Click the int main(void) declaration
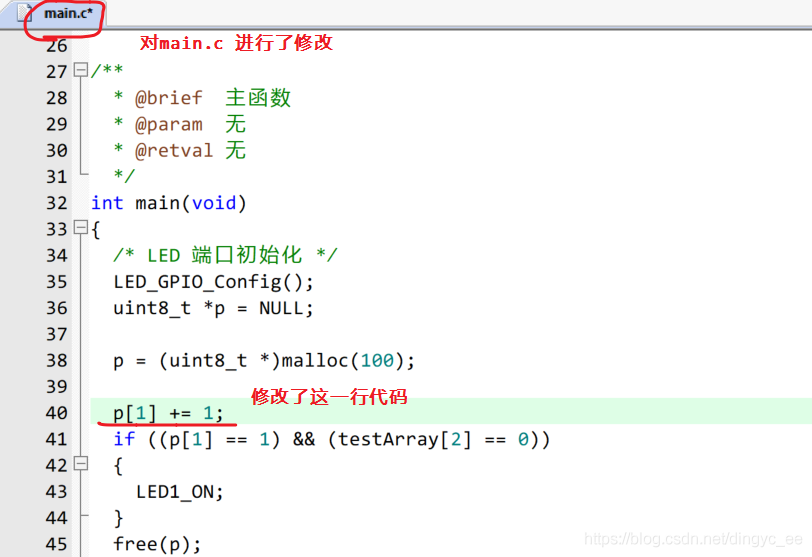 coord(168,203)
